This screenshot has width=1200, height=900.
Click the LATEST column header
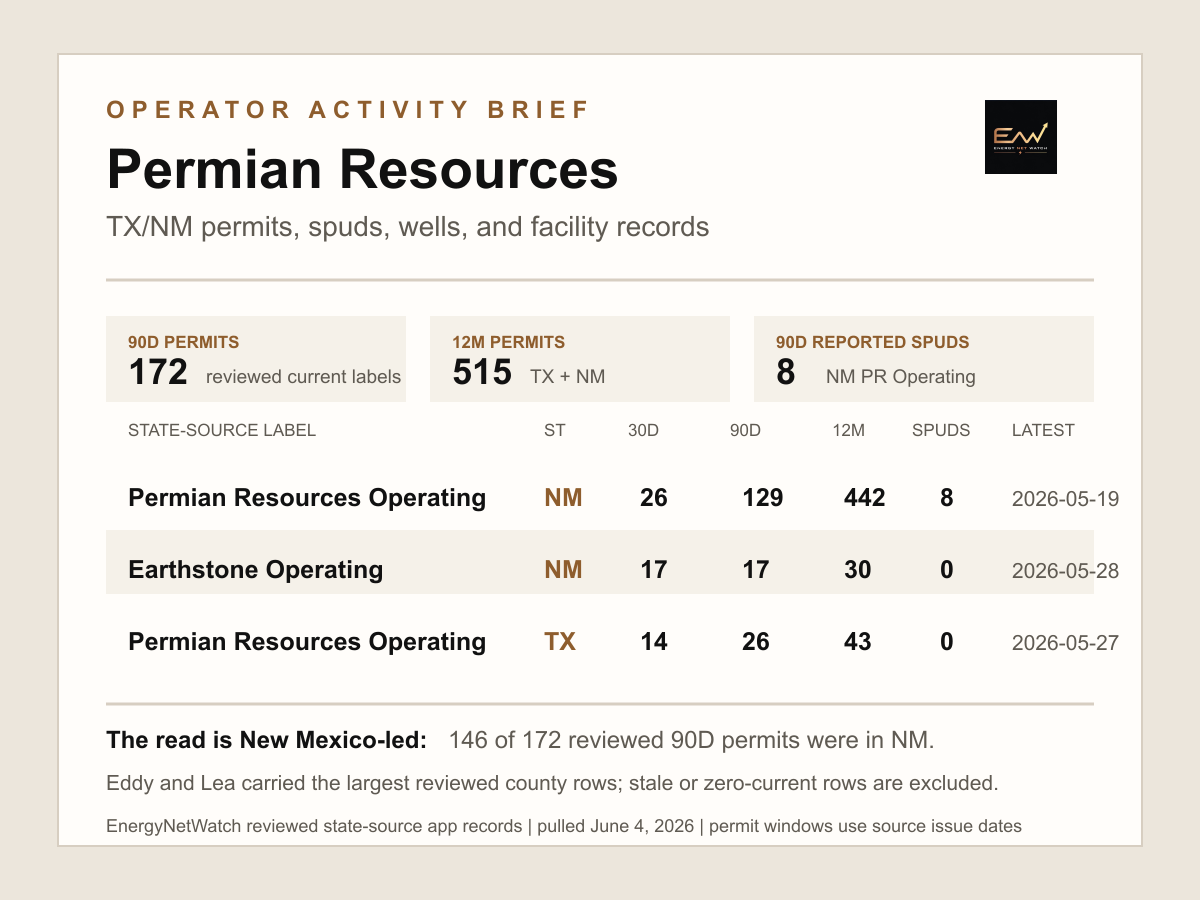[x=1043, y=431]
